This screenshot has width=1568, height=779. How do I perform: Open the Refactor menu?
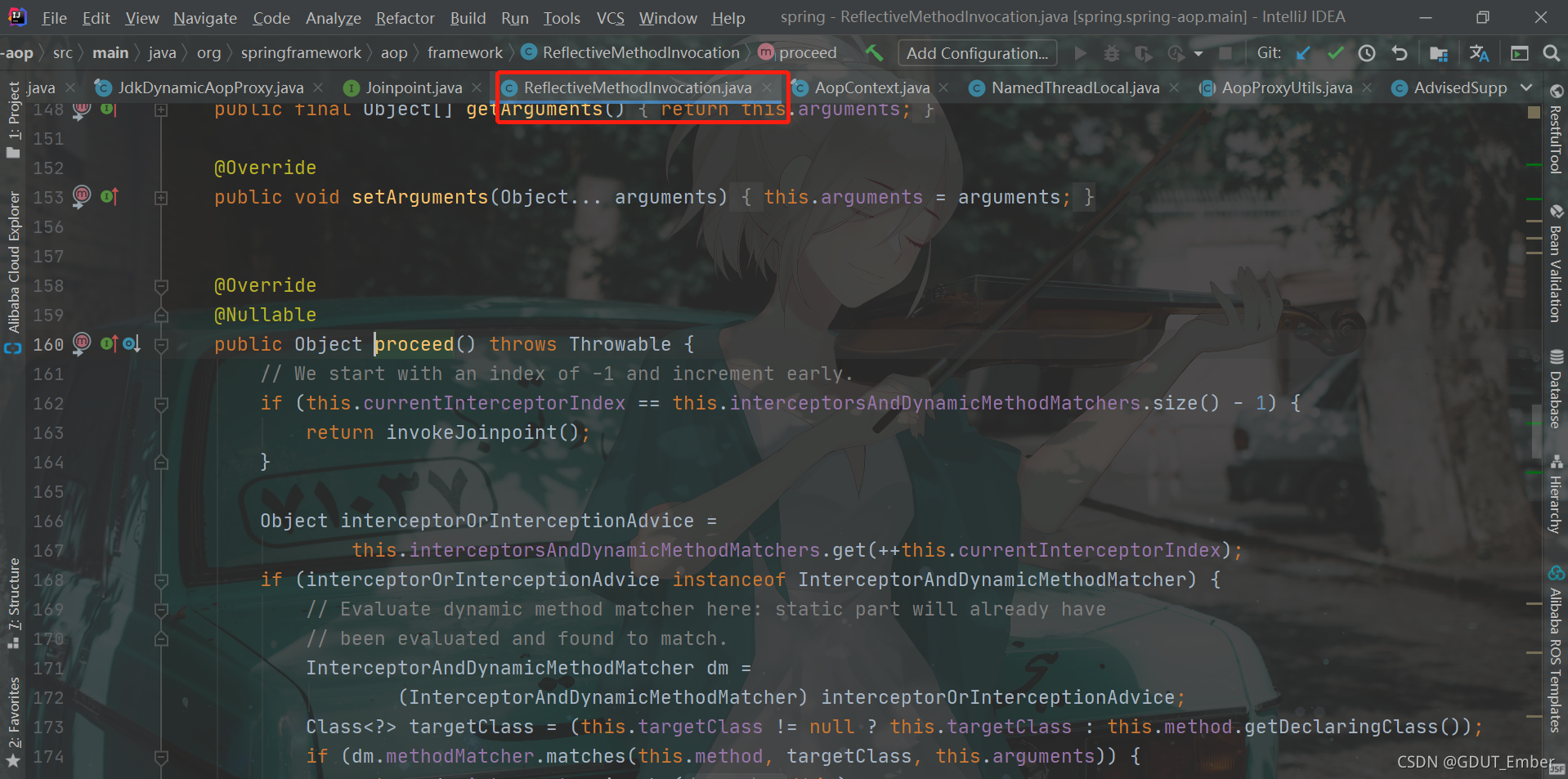[405, 17]
